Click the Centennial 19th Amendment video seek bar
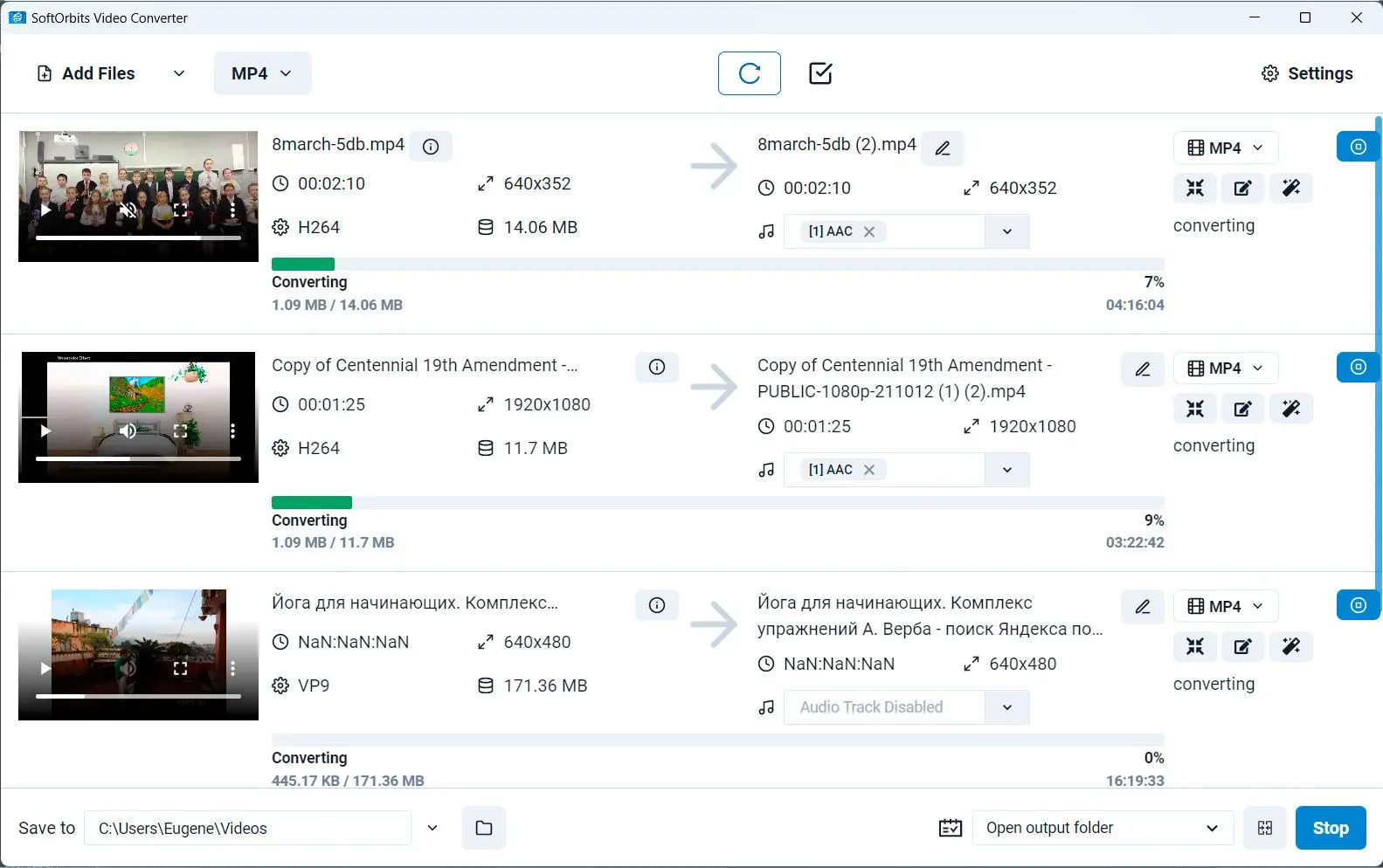Image resolution: width=1383 pixels, height=868 pixels. (x=138, y=458)
